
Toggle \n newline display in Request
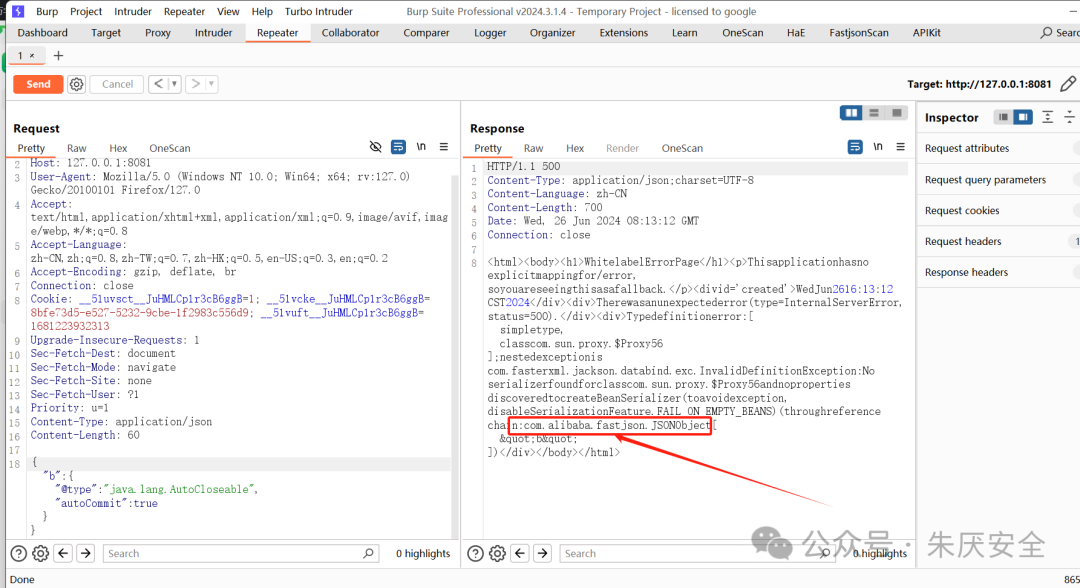[x=421, y=147]
